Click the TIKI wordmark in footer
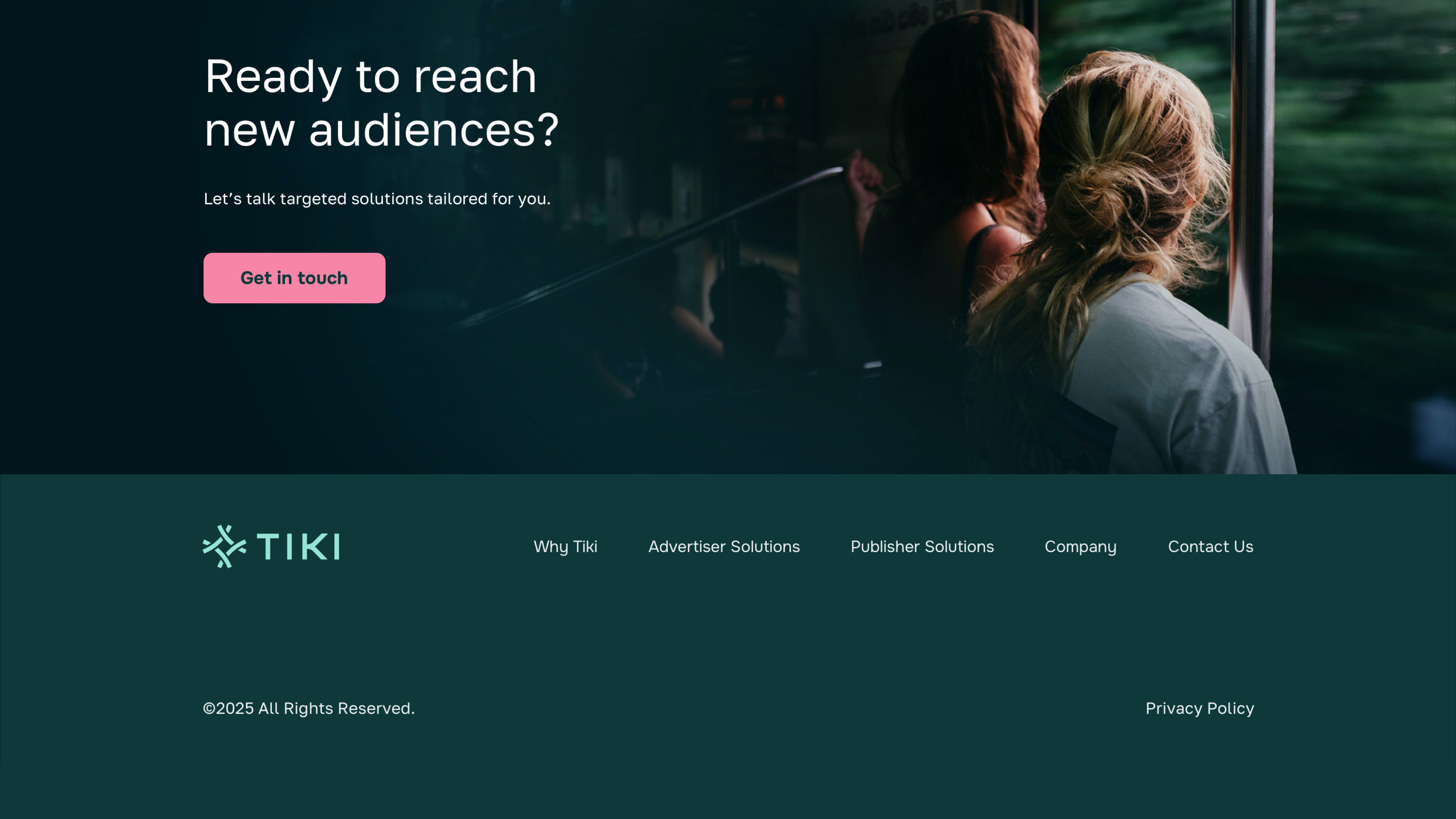 (x=298, y=546)
